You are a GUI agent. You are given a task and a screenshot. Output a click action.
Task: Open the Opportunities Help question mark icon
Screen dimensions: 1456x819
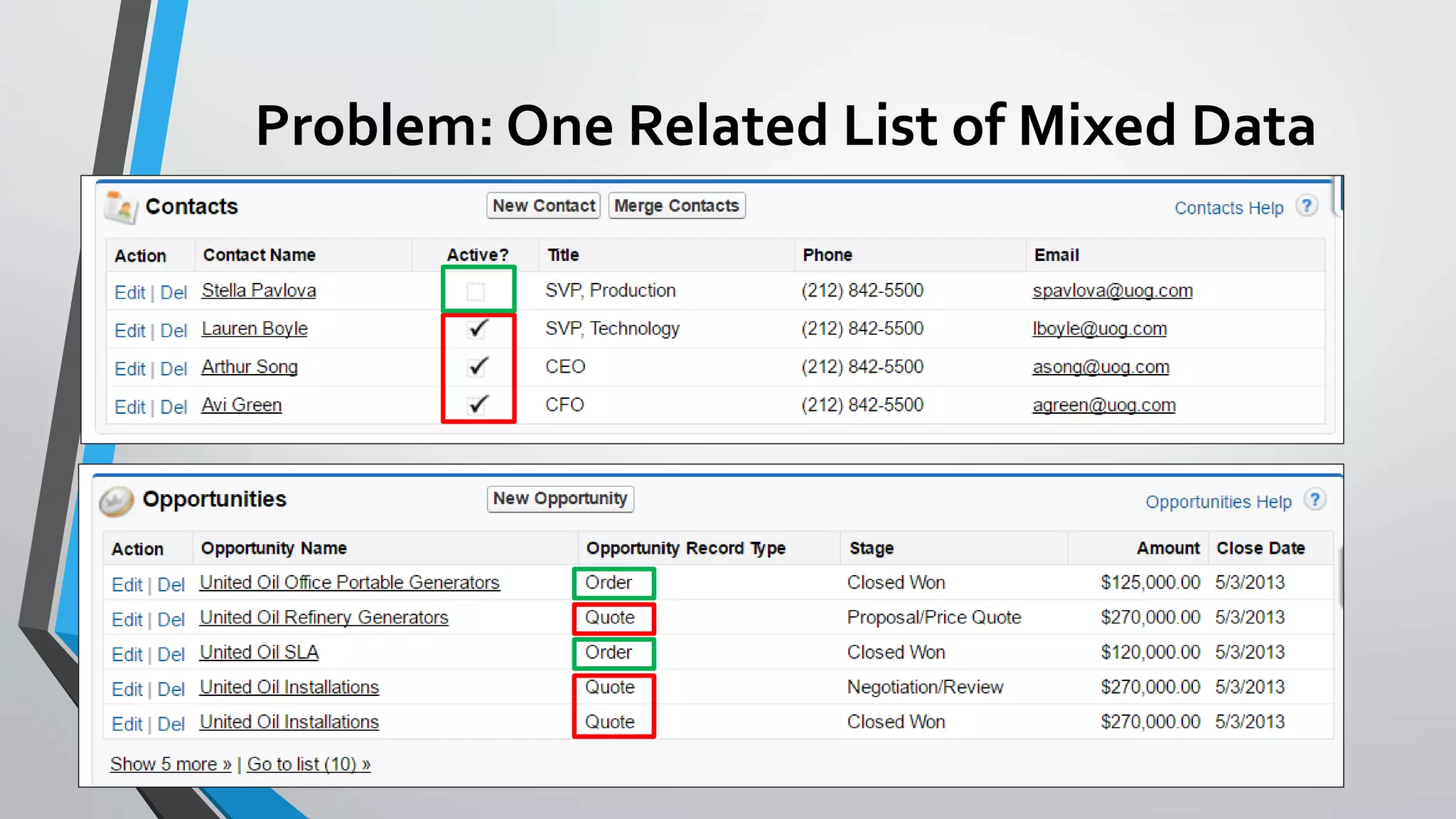pos(1315,500)
